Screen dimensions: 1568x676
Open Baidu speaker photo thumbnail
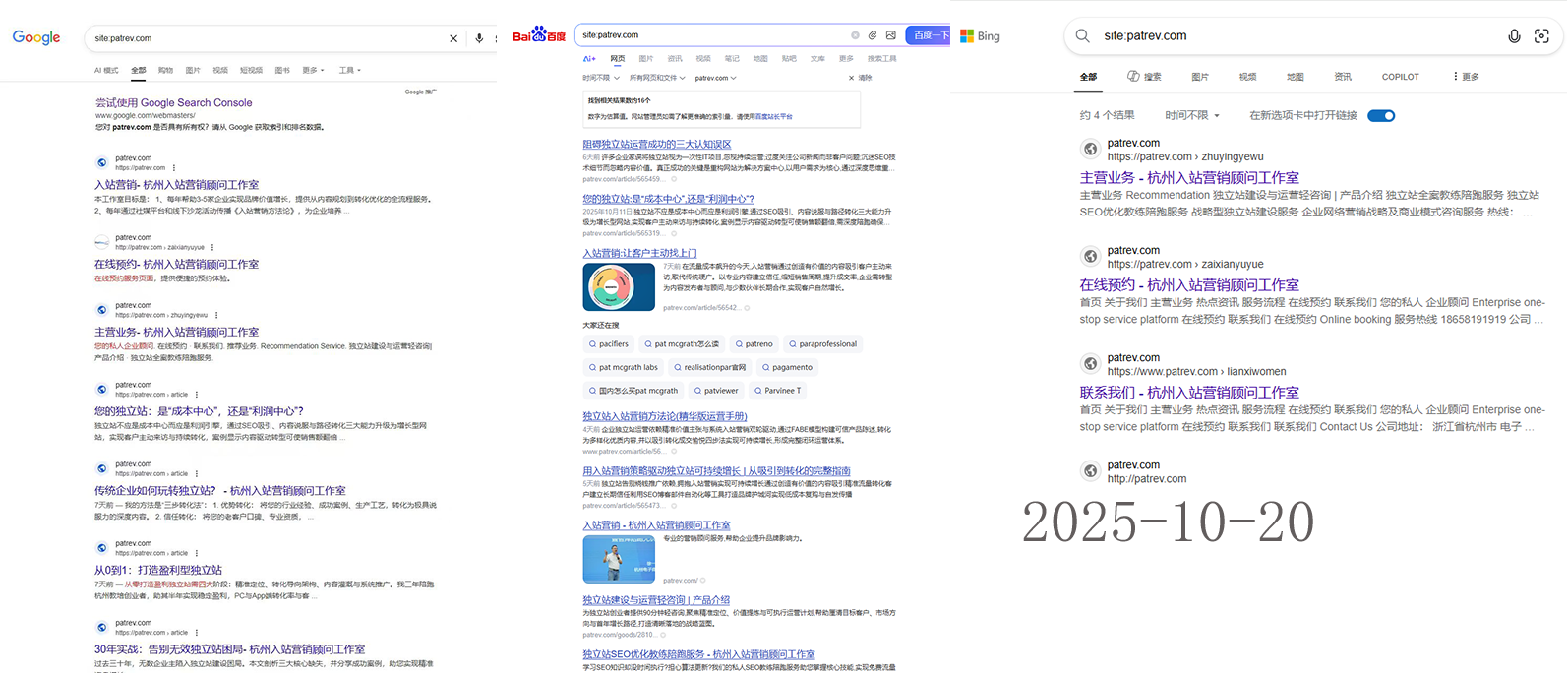click(x=619, y=559)
